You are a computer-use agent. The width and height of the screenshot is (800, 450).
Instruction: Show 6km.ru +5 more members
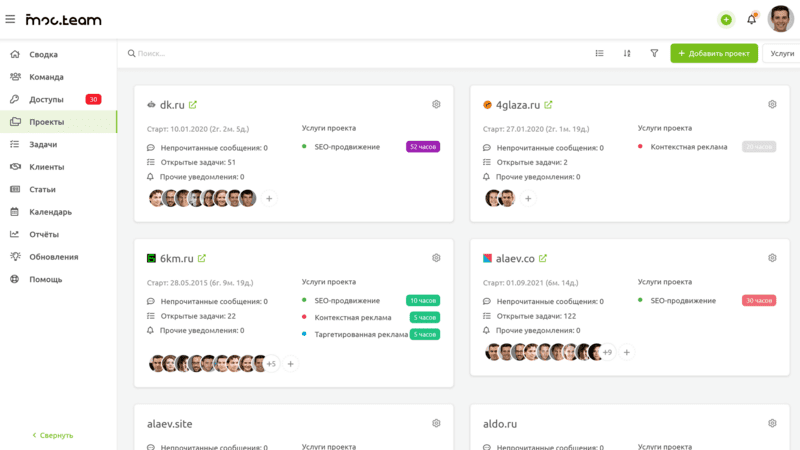tap(271, 364)
